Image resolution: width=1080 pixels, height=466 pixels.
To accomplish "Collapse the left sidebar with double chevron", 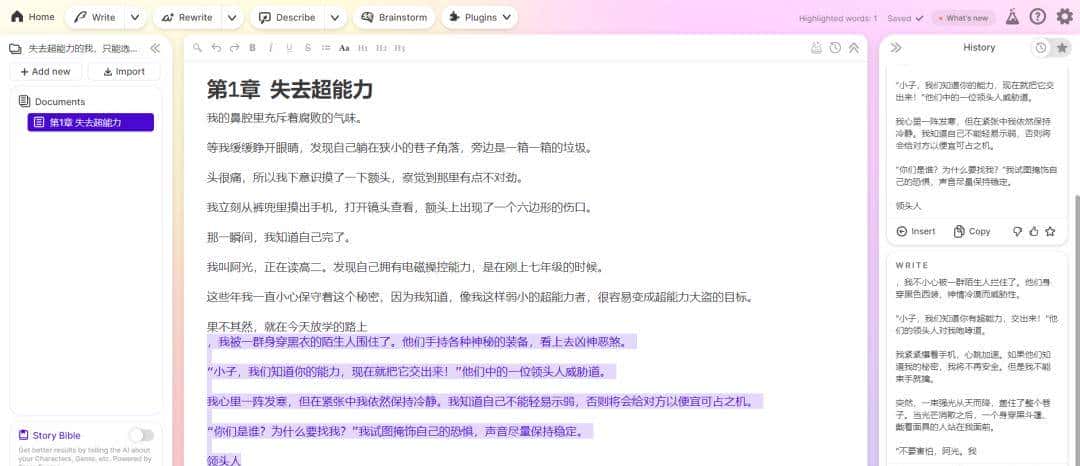I will (155, 48).
